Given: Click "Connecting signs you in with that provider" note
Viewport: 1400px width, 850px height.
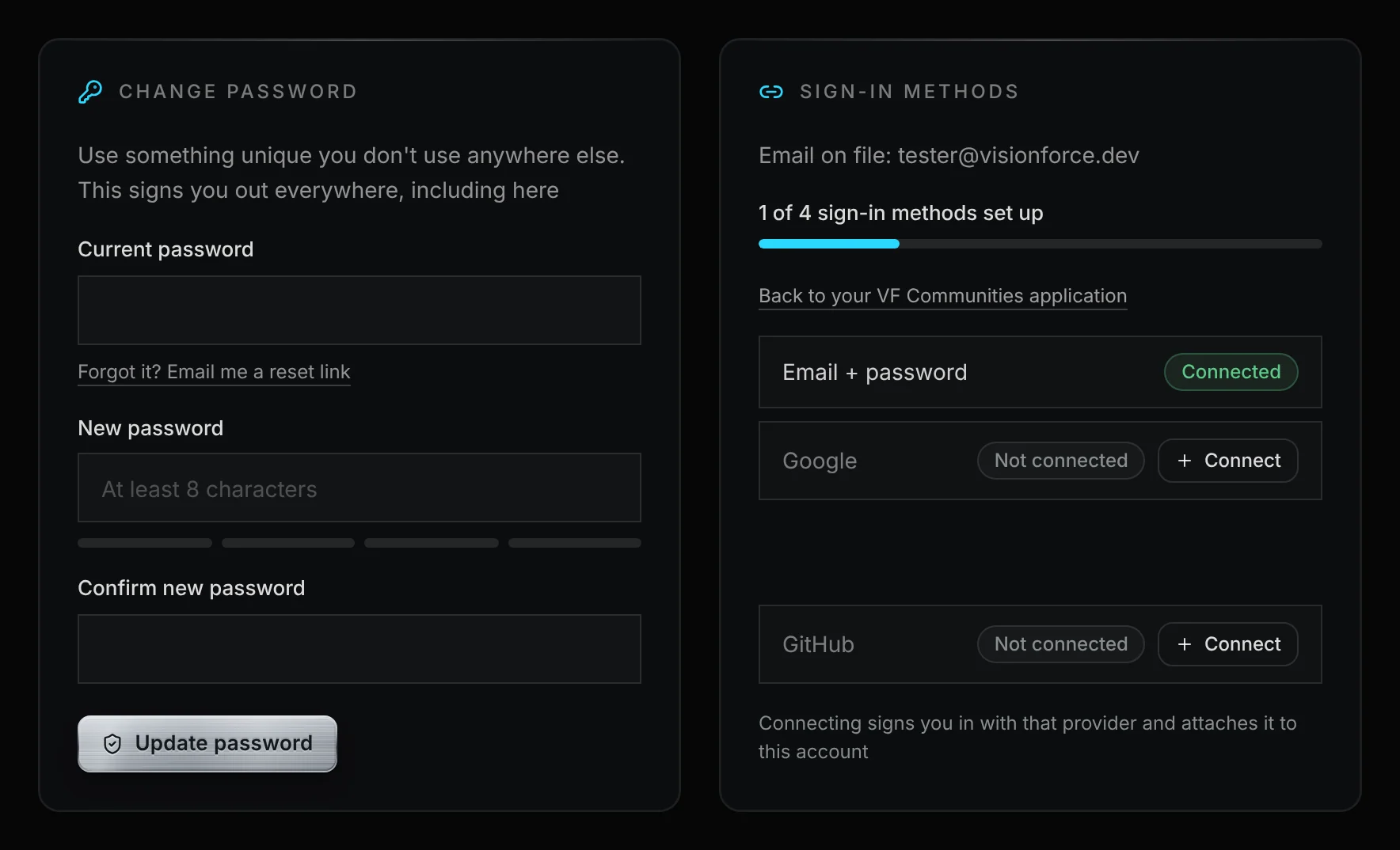Looking at the screenshot, I should [1028, 737].
